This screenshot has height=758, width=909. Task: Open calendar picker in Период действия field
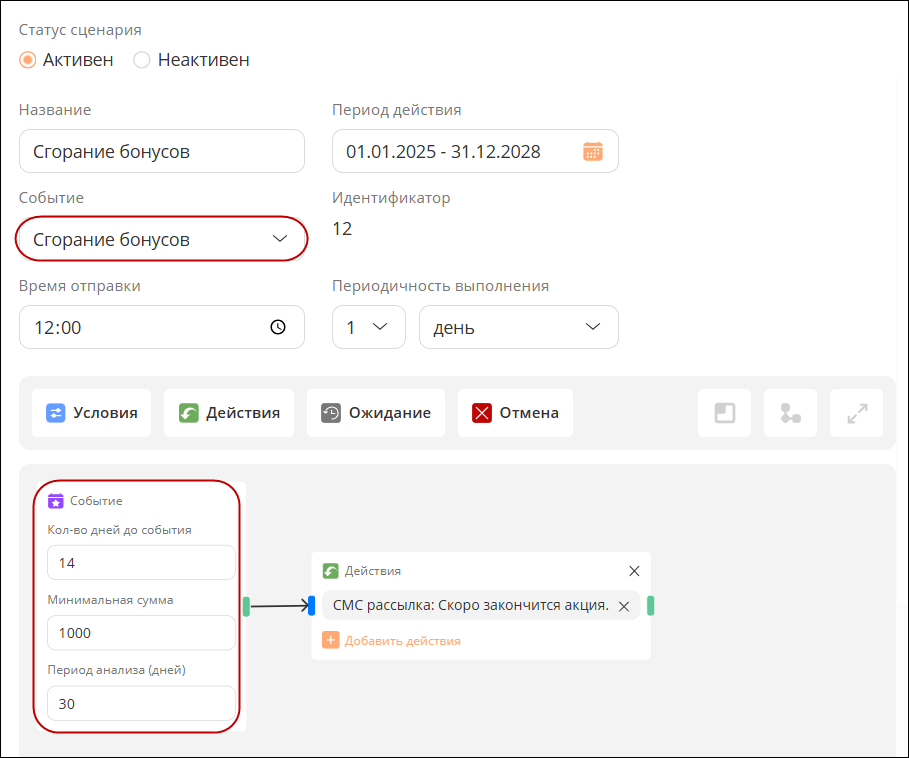click(x=592, y=151)
